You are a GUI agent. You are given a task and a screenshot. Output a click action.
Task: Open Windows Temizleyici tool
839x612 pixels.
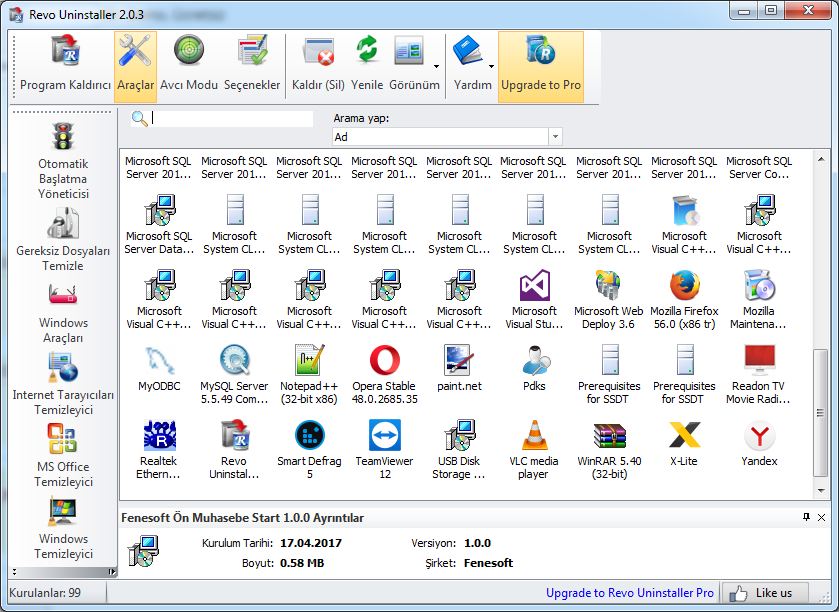tap(63, 529)
